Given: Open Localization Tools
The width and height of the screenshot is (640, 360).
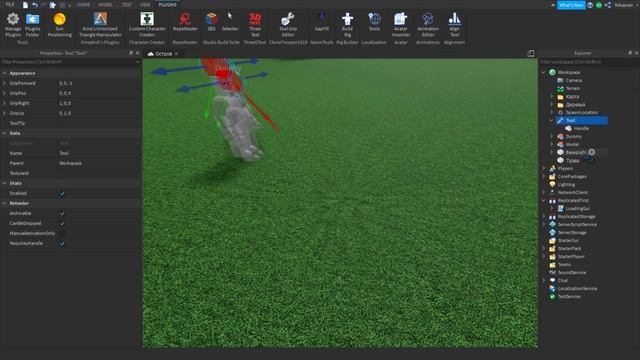Looking at the screenshot, I should (374, 22).
